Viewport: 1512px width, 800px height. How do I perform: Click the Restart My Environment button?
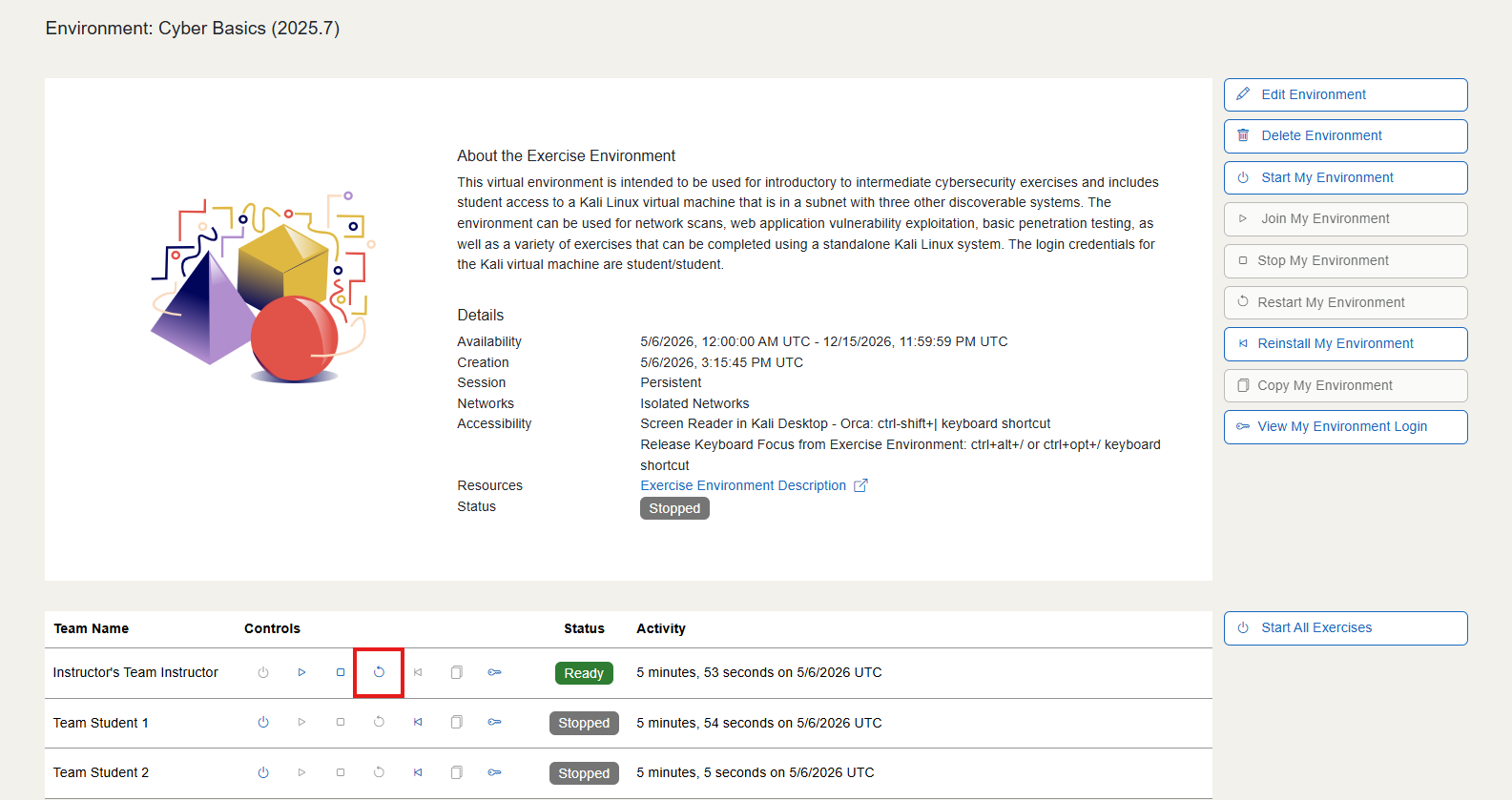(x=1345, y=302)
